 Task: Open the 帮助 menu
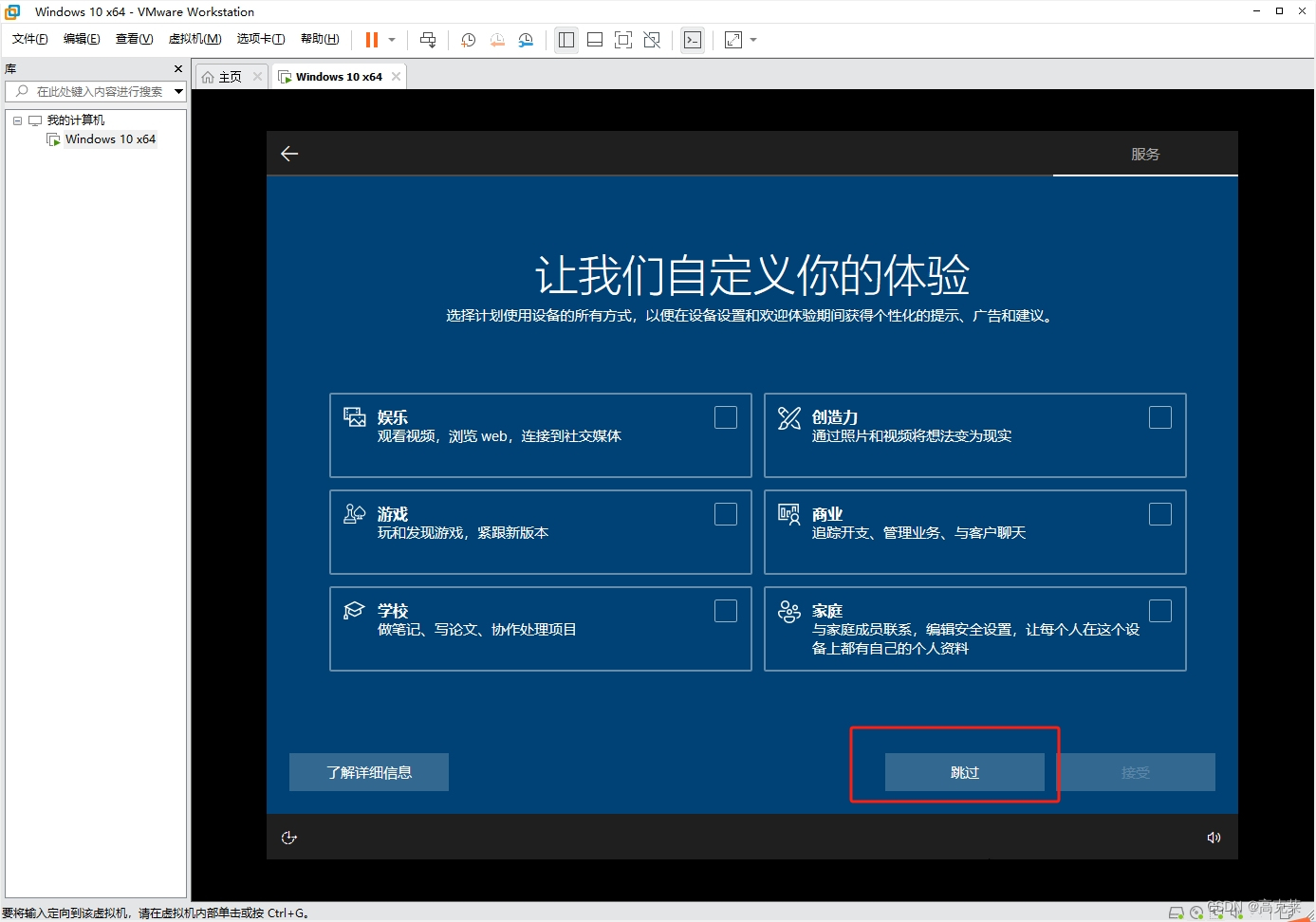[320, 39]
